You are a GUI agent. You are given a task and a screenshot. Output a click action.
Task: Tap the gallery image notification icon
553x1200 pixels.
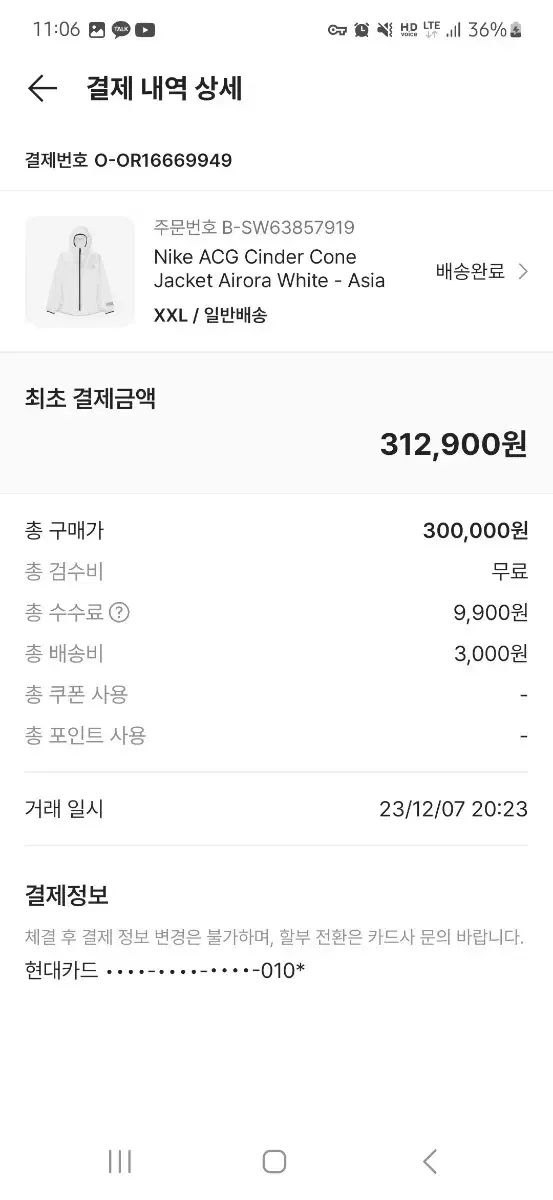coord(97,30)
